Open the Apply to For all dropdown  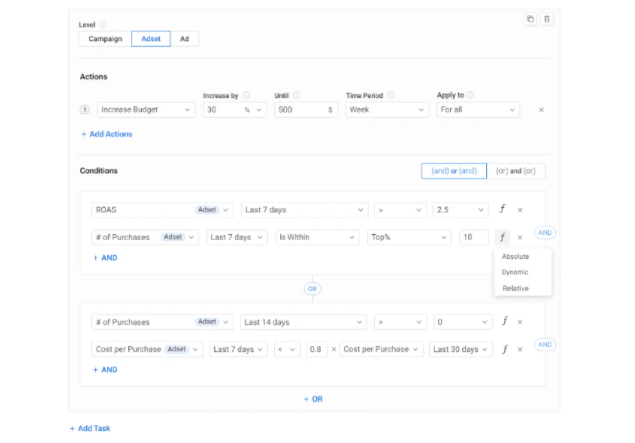tap(478, 110)
